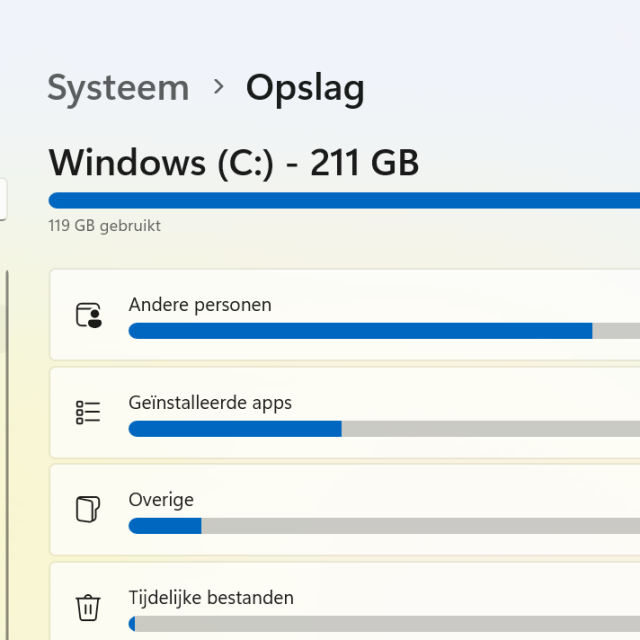The height and width of the screenshot is (640, 640).
Task: Click the Geïnstalleerde apps list icon
Action: 88,412
